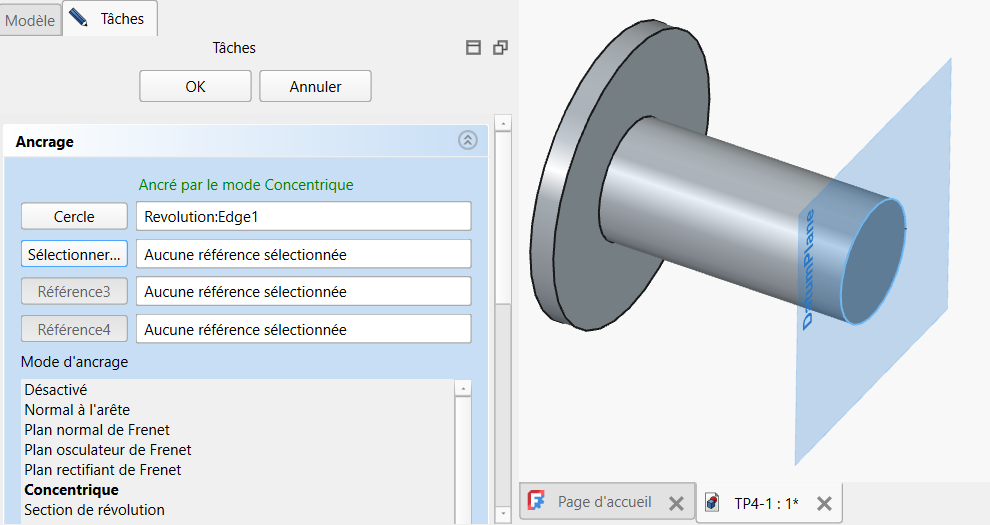Image resolution: width=990 pixels, height=525 pixels.
Task: Float the Tâches panel with undock icon
Action: tap(500, 48)
